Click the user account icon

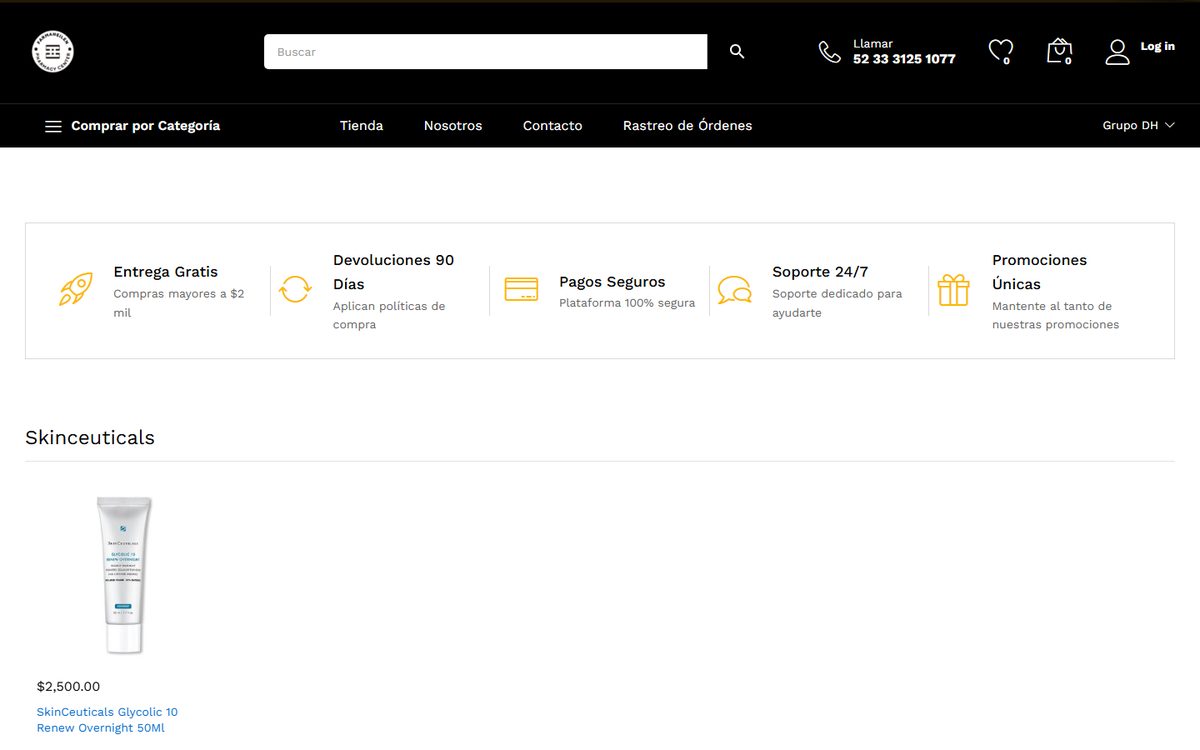(x=1117, y=52)
